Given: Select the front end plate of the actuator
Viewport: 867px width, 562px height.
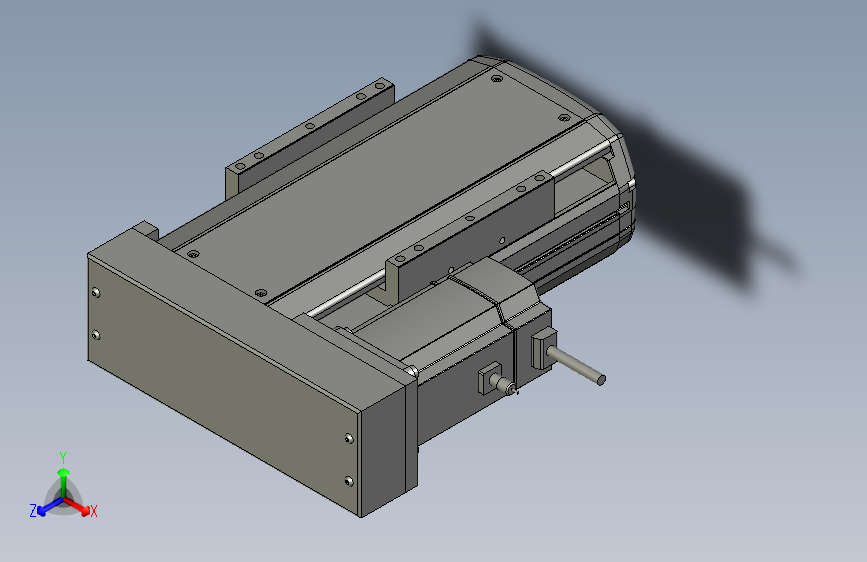Looking at the screenshot, I should (x=224, y=387).
